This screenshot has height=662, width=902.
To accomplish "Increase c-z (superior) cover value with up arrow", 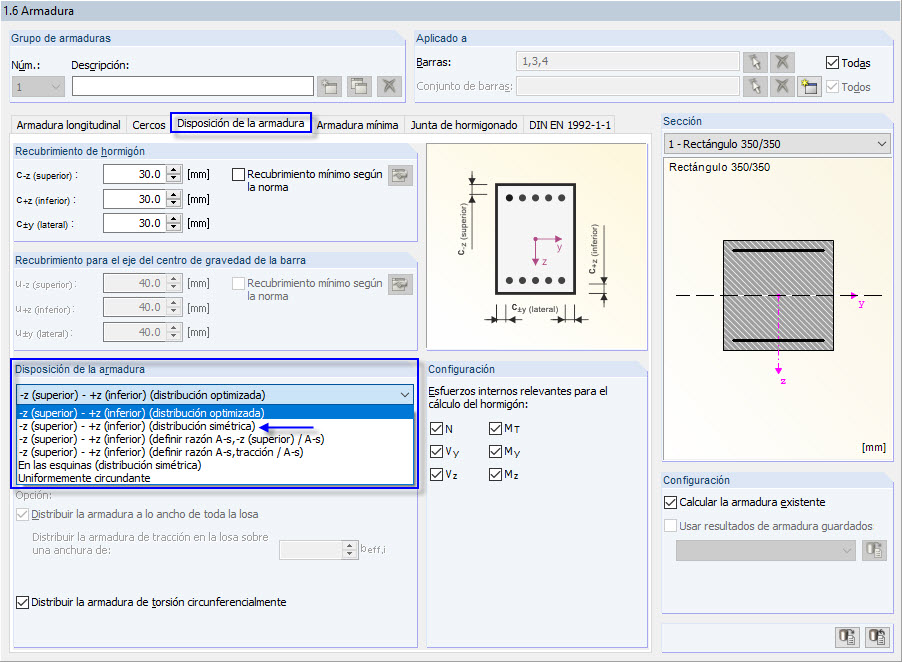I will click(x=174, y=170).
